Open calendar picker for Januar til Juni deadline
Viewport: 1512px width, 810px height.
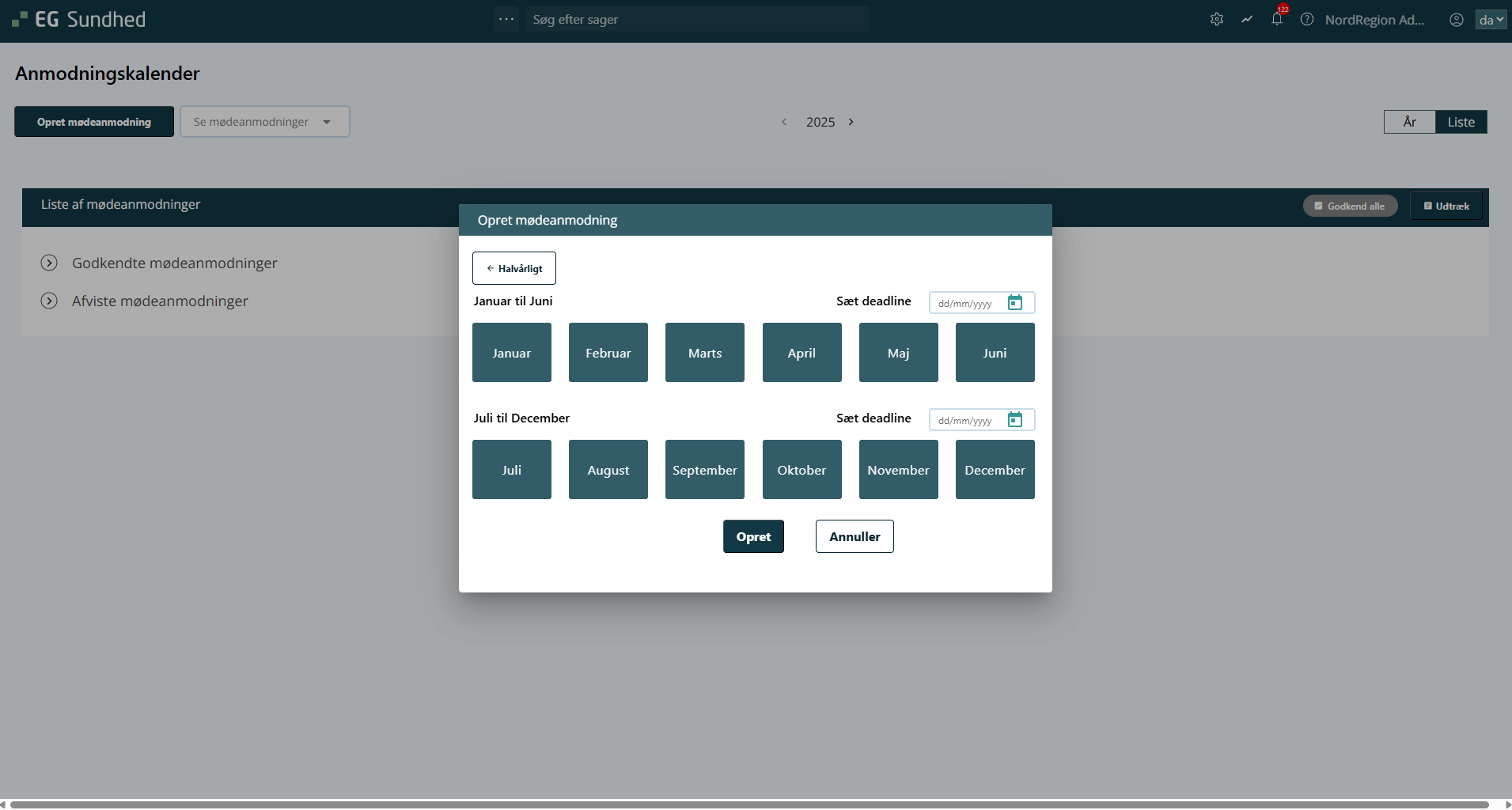[1015, 303]
